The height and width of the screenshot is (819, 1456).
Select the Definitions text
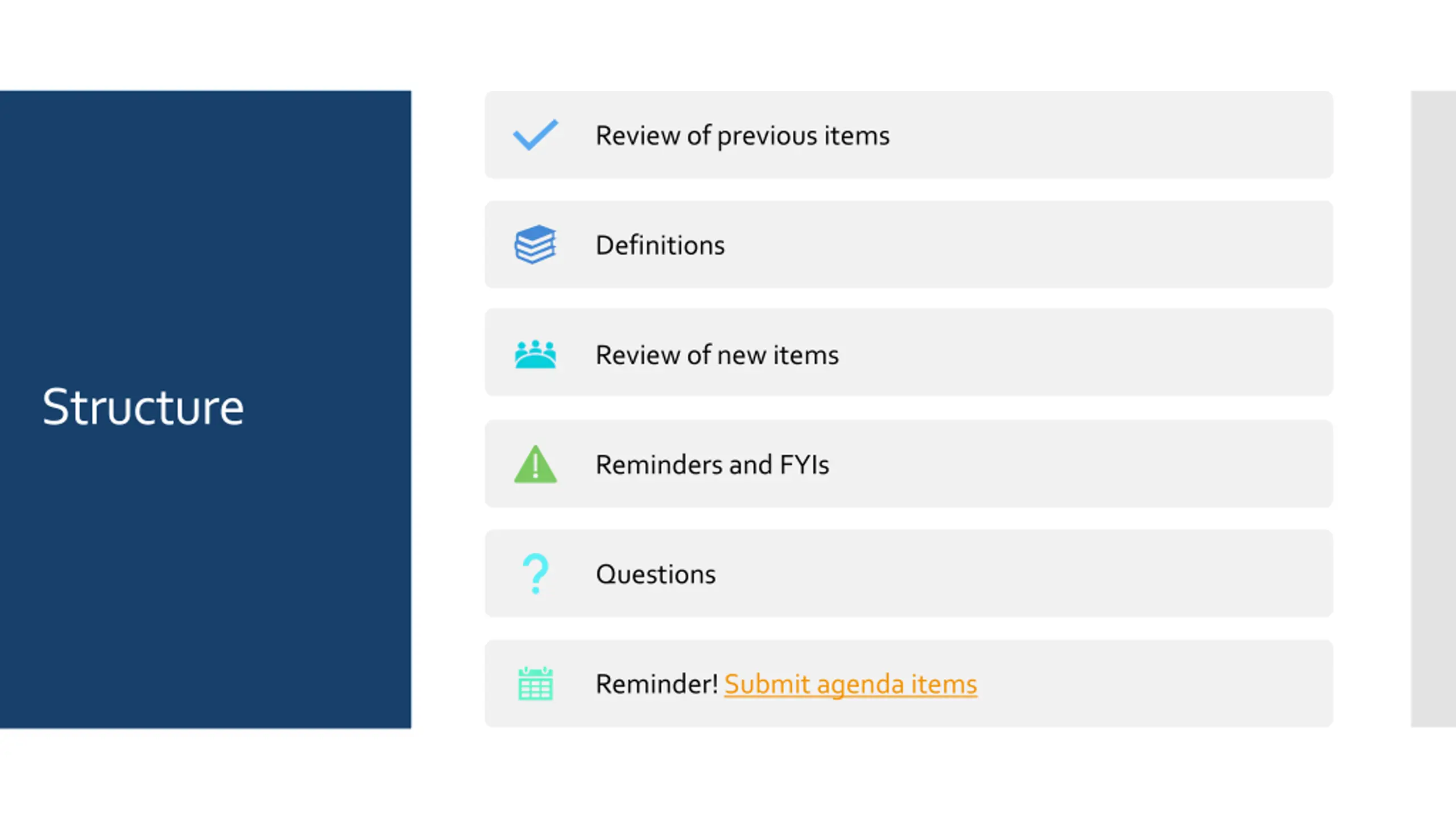pos(660,245)
